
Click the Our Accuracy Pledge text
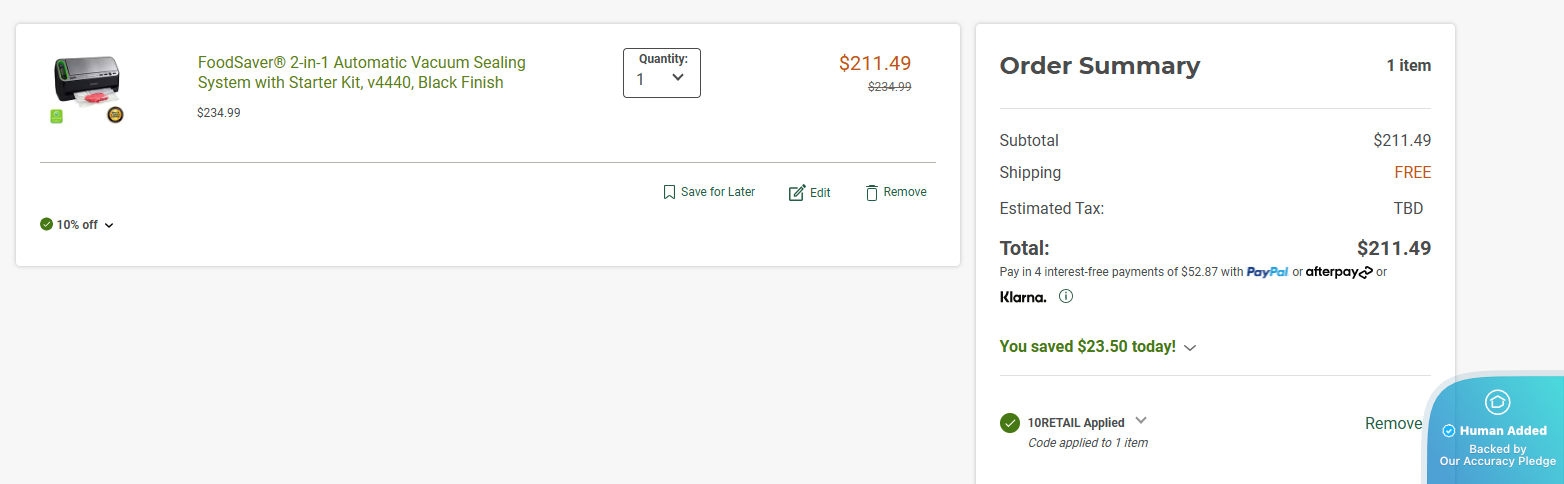1497,461
